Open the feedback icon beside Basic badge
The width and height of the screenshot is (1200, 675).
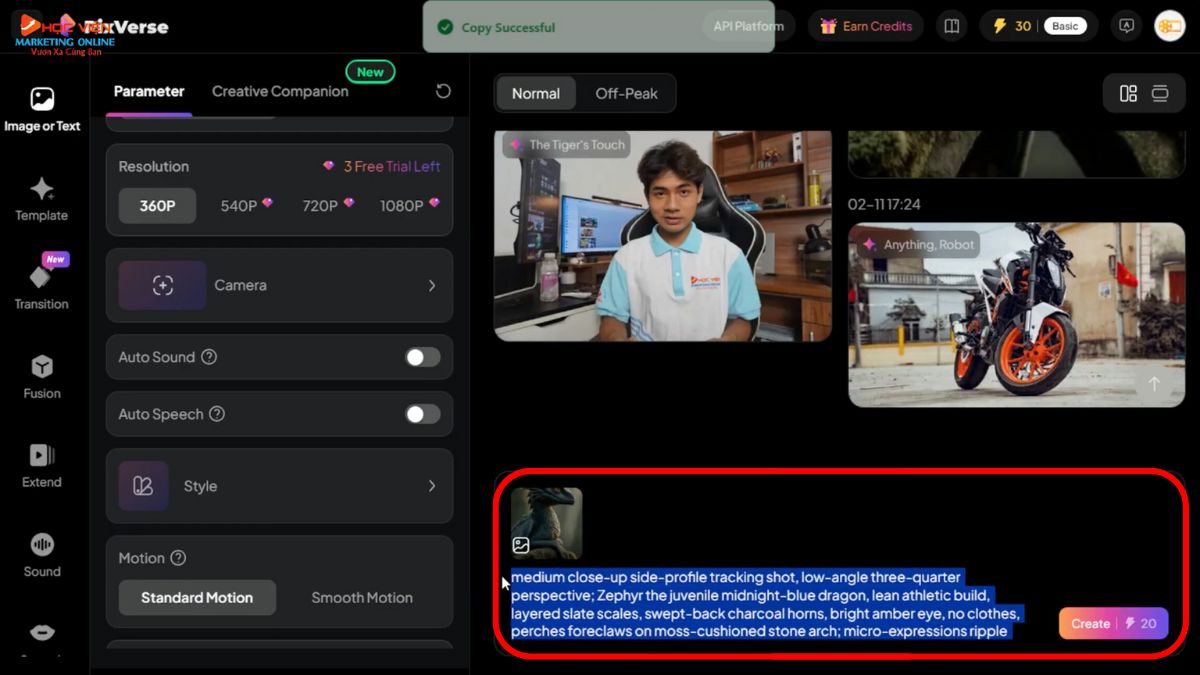click(1127, 26)
